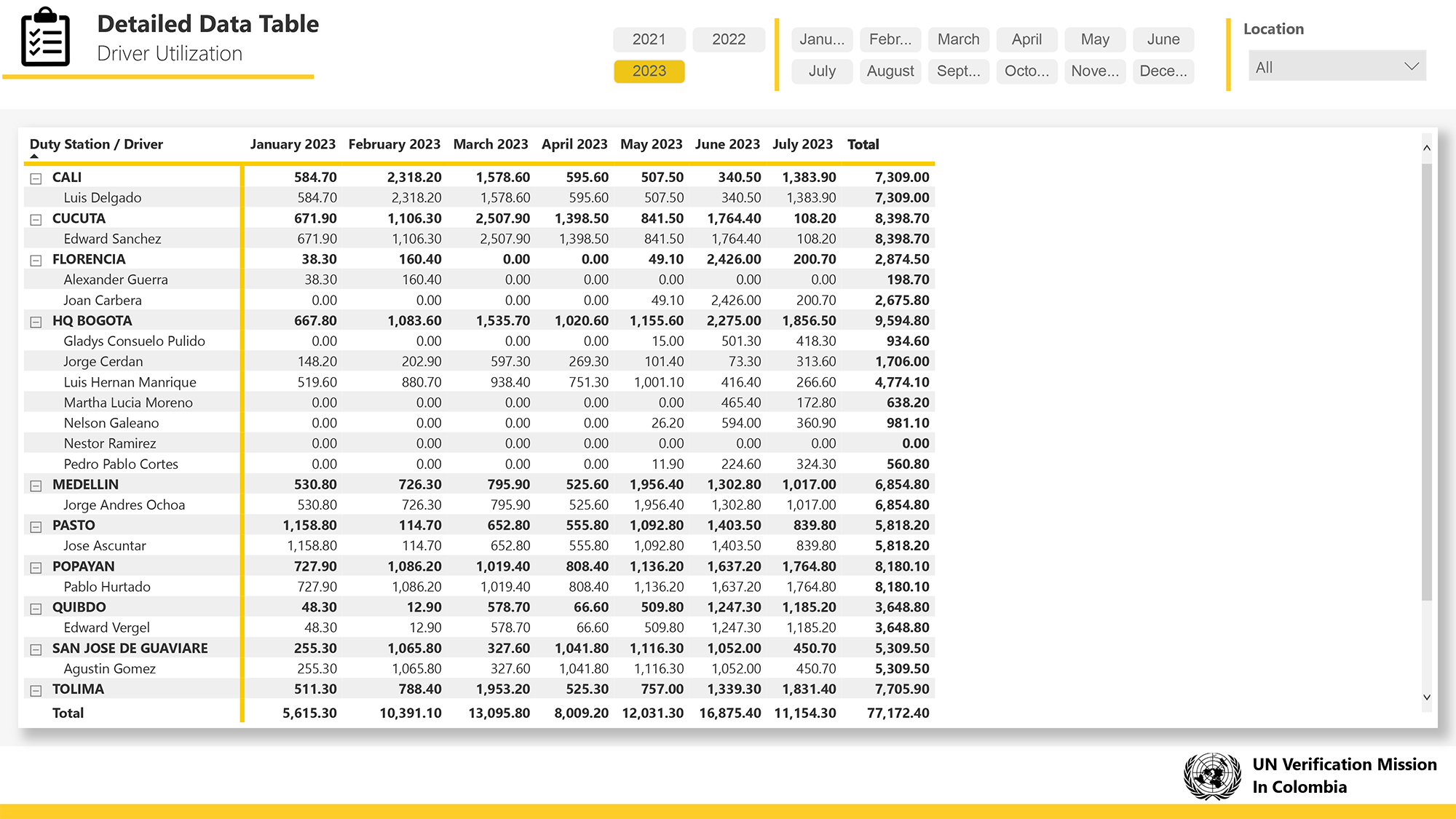1456x819 pixels.
Task: Sort by June 2023 column header
Action: pyautogui.click(x=727, y=144)
